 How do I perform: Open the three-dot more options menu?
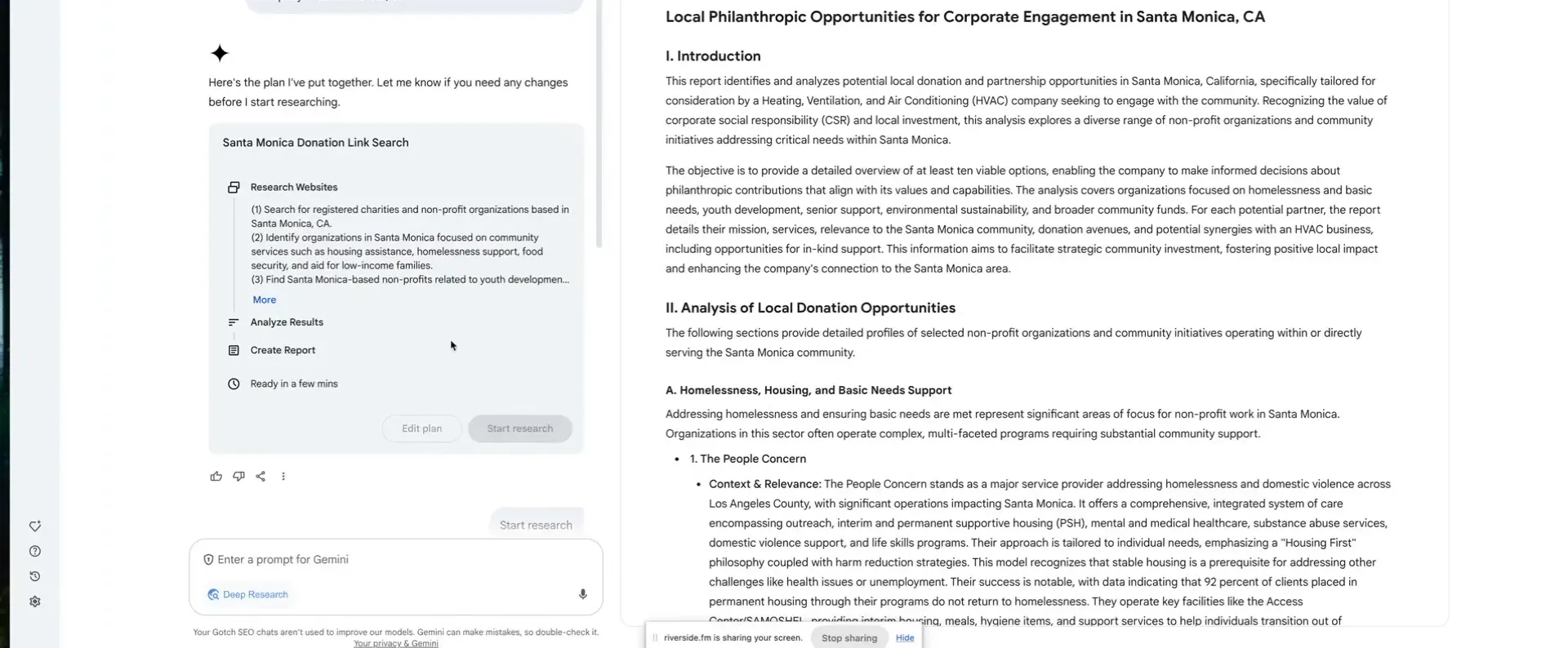click(x=283, y=477)
